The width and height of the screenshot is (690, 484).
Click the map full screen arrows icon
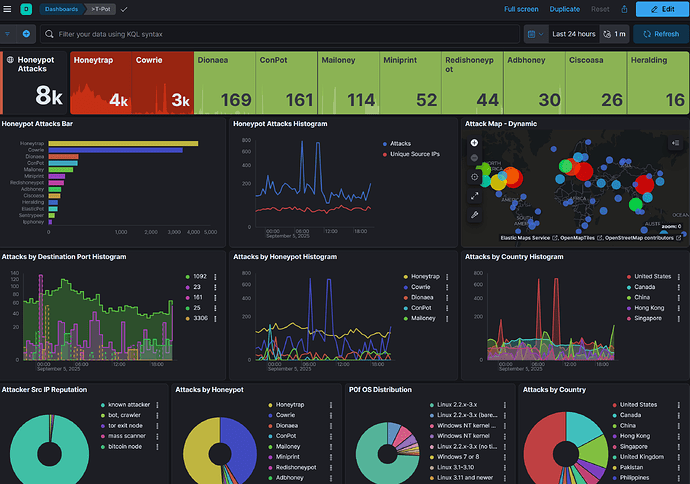(474, 196)
